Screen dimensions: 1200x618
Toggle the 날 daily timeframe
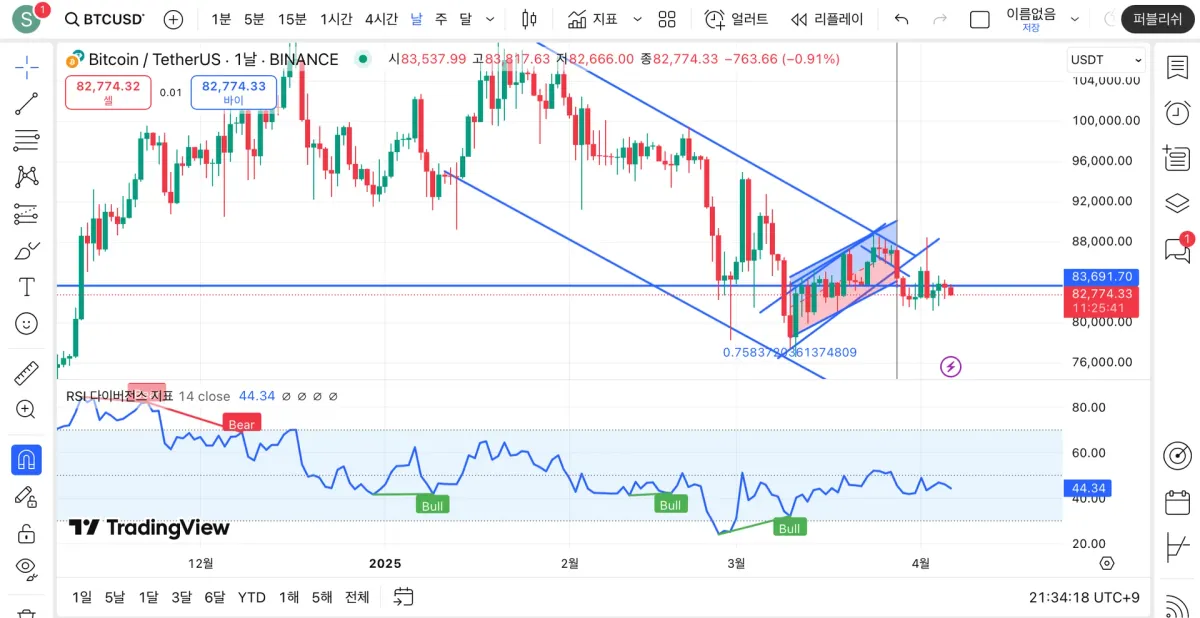point(417,19)
